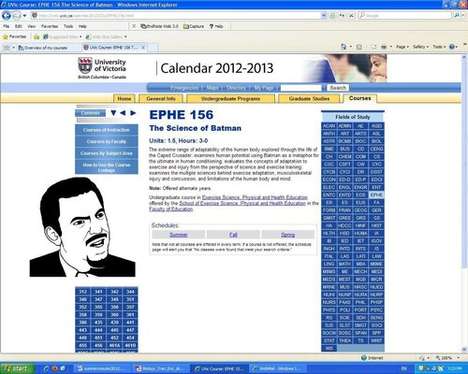Click the Favorites star button

pyautogui.click(x=14, y=37)
